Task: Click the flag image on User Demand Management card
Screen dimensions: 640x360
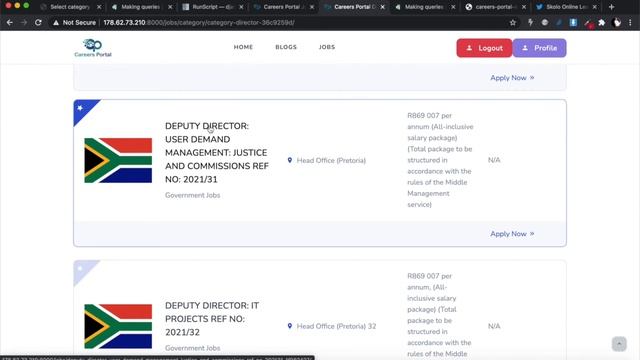Action: pyautogui.click(x=118, y=160)
